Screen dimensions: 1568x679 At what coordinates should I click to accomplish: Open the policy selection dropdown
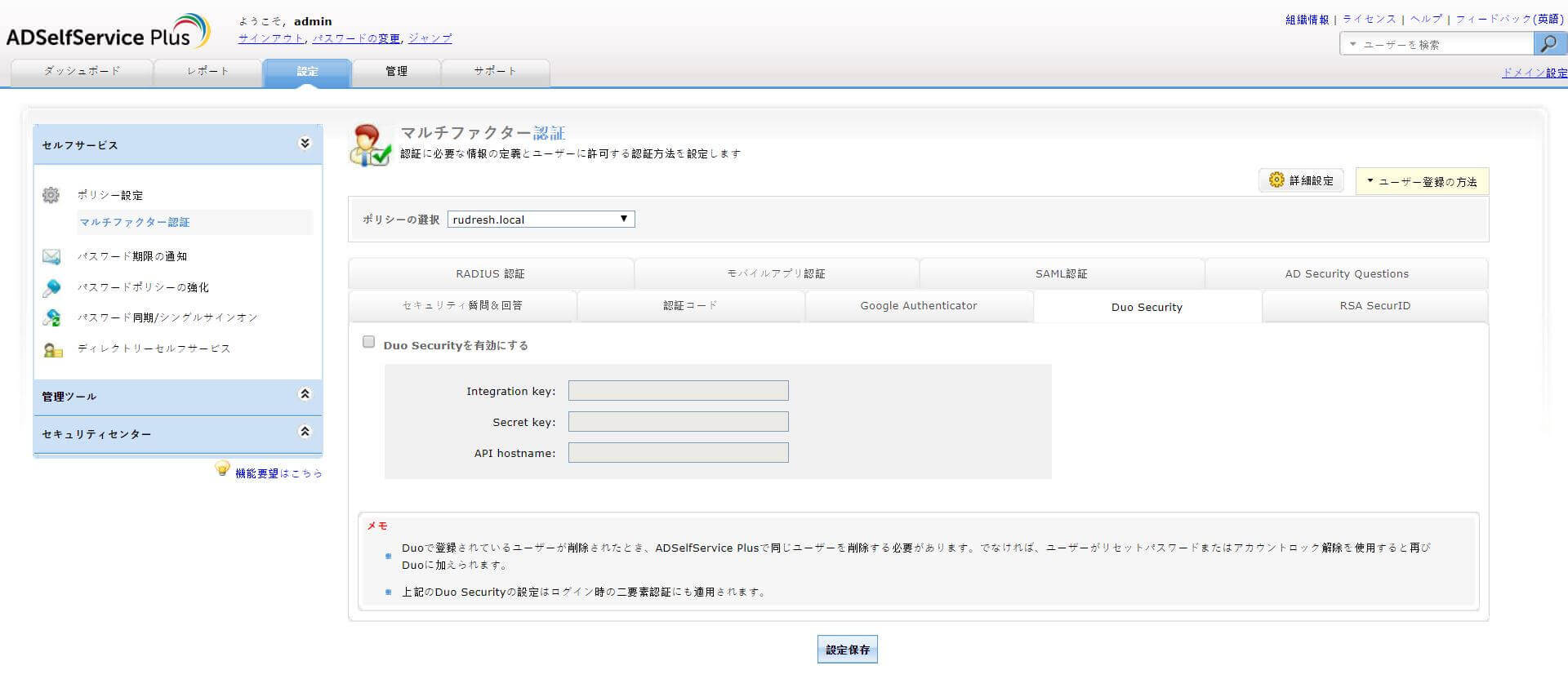click(x=541, y=219)
